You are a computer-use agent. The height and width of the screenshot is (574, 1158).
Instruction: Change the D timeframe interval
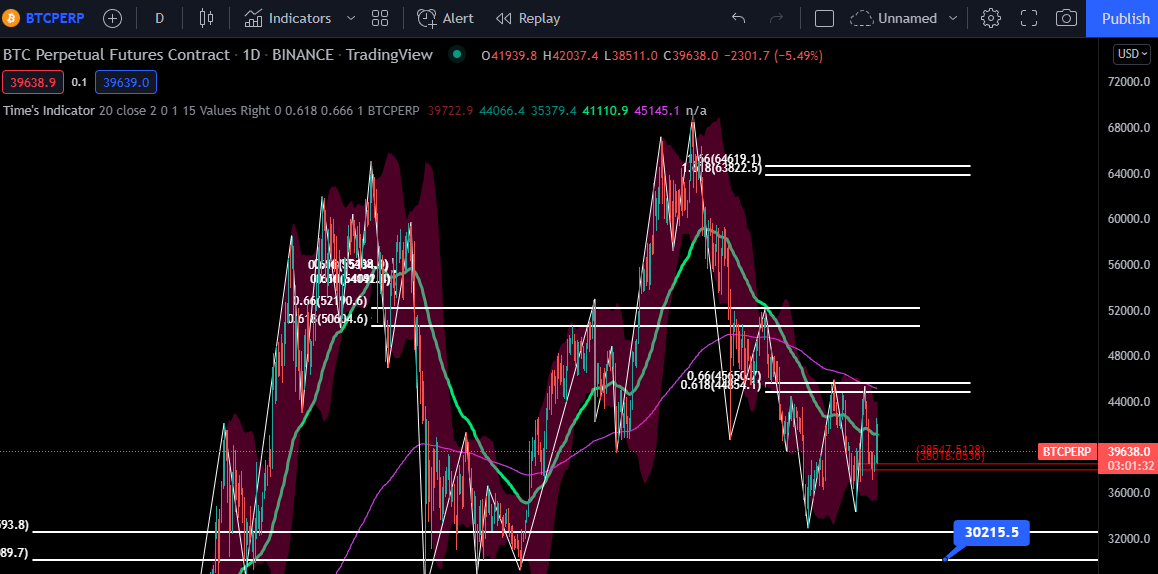click(x=160, y=18)
